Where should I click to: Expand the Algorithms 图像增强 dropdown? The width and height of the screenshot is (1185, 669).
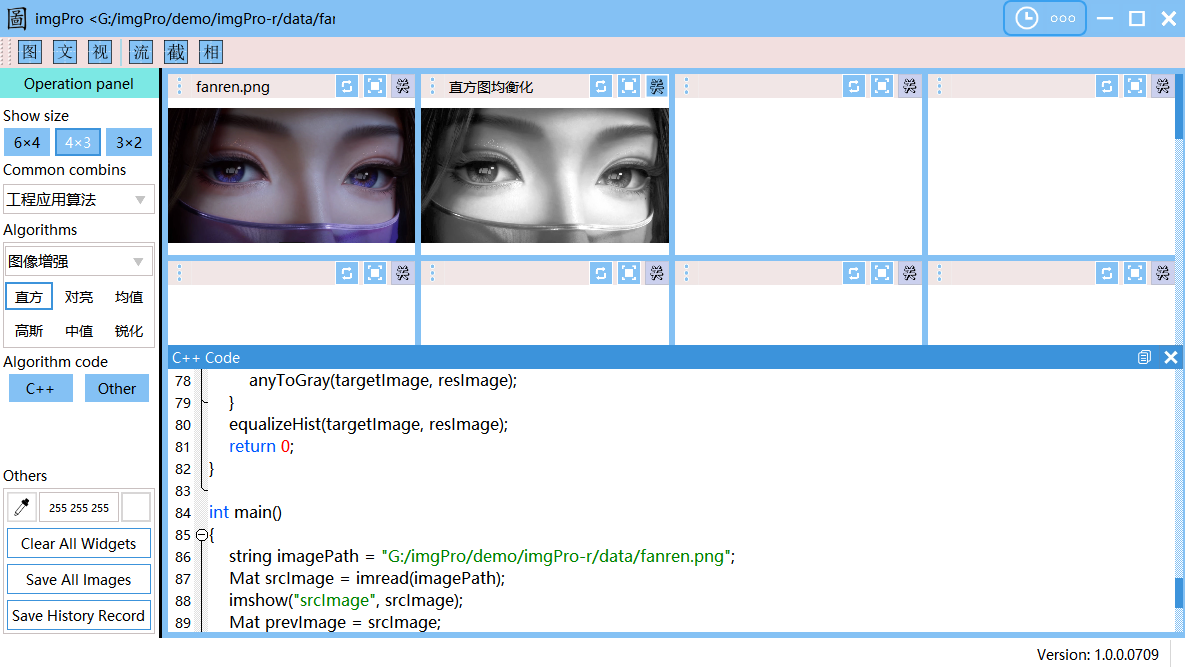tap(78, 261)
